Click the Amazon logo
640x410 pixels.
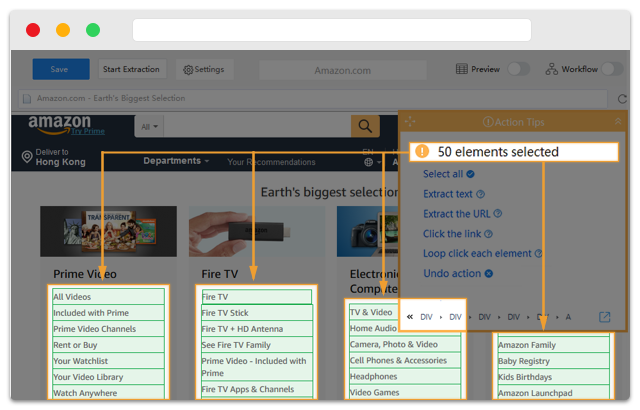pyautogui.click(x=60, y=124)
